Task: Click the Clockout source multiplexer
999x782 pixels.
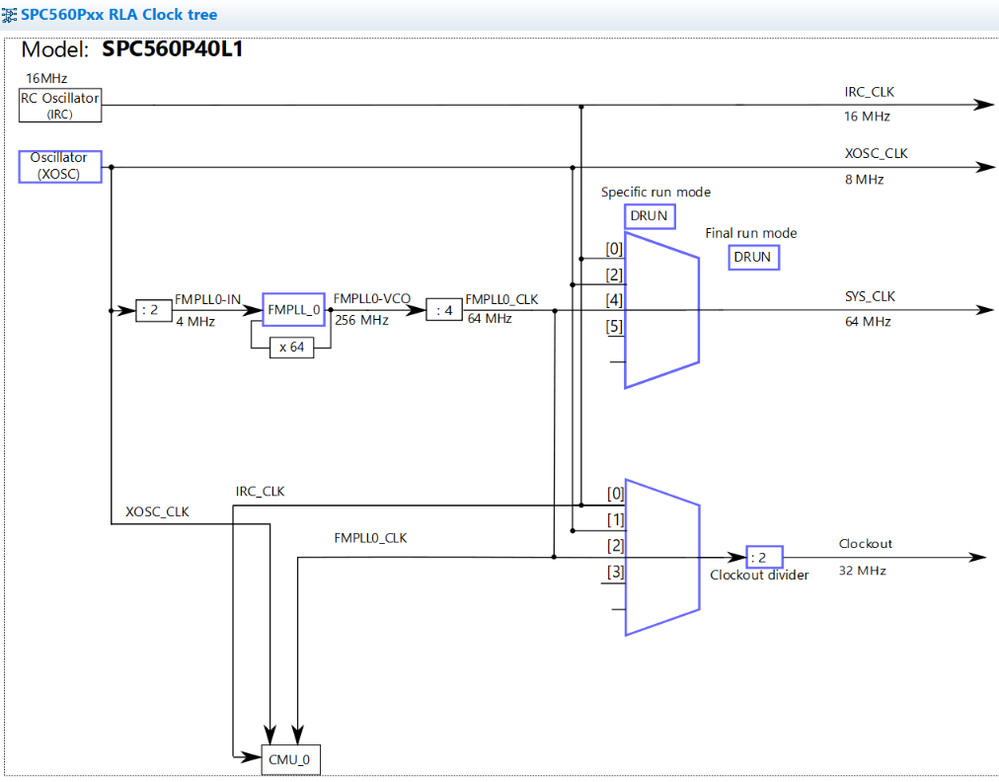Action: pos(662,557)
